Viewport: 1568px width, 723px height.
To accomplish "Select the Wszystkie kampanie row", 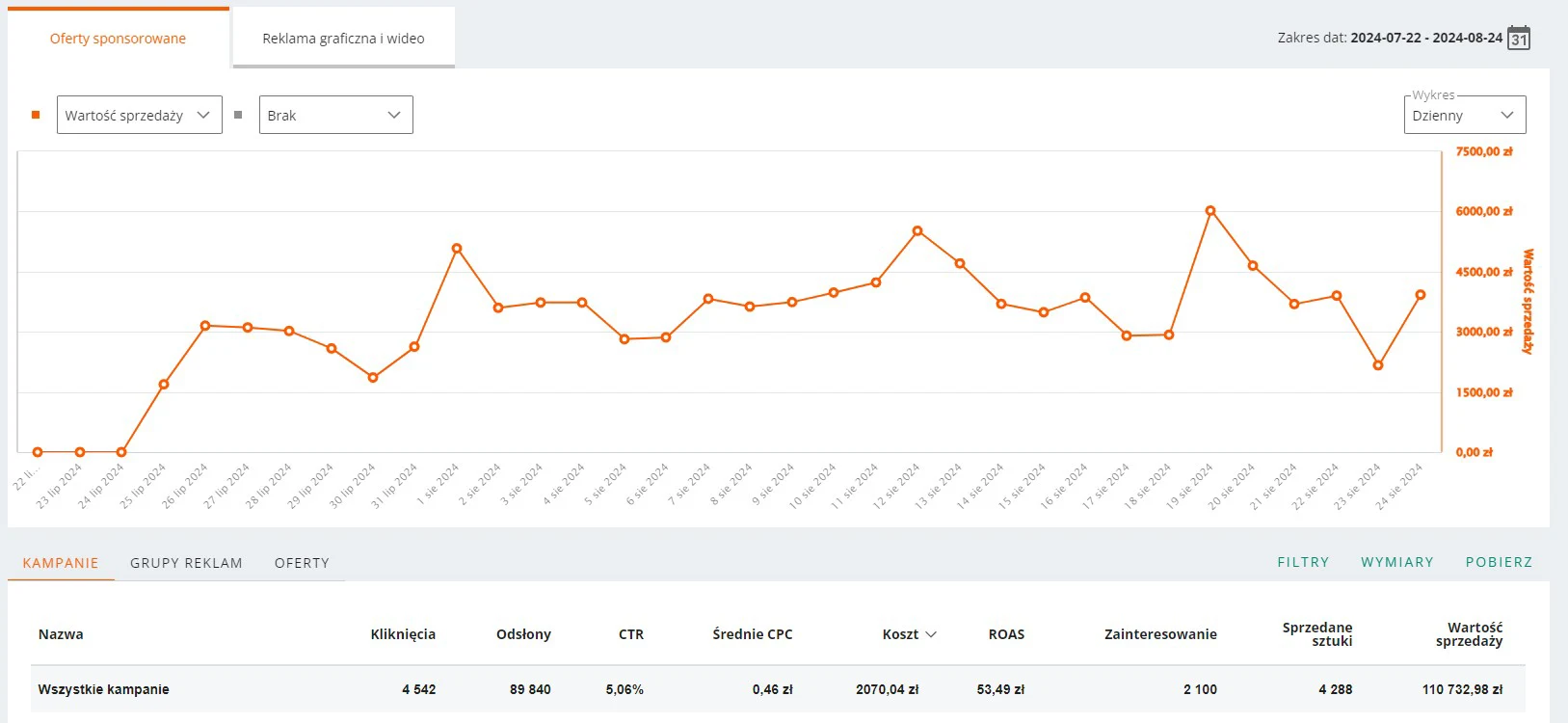I will click(103, 689).
